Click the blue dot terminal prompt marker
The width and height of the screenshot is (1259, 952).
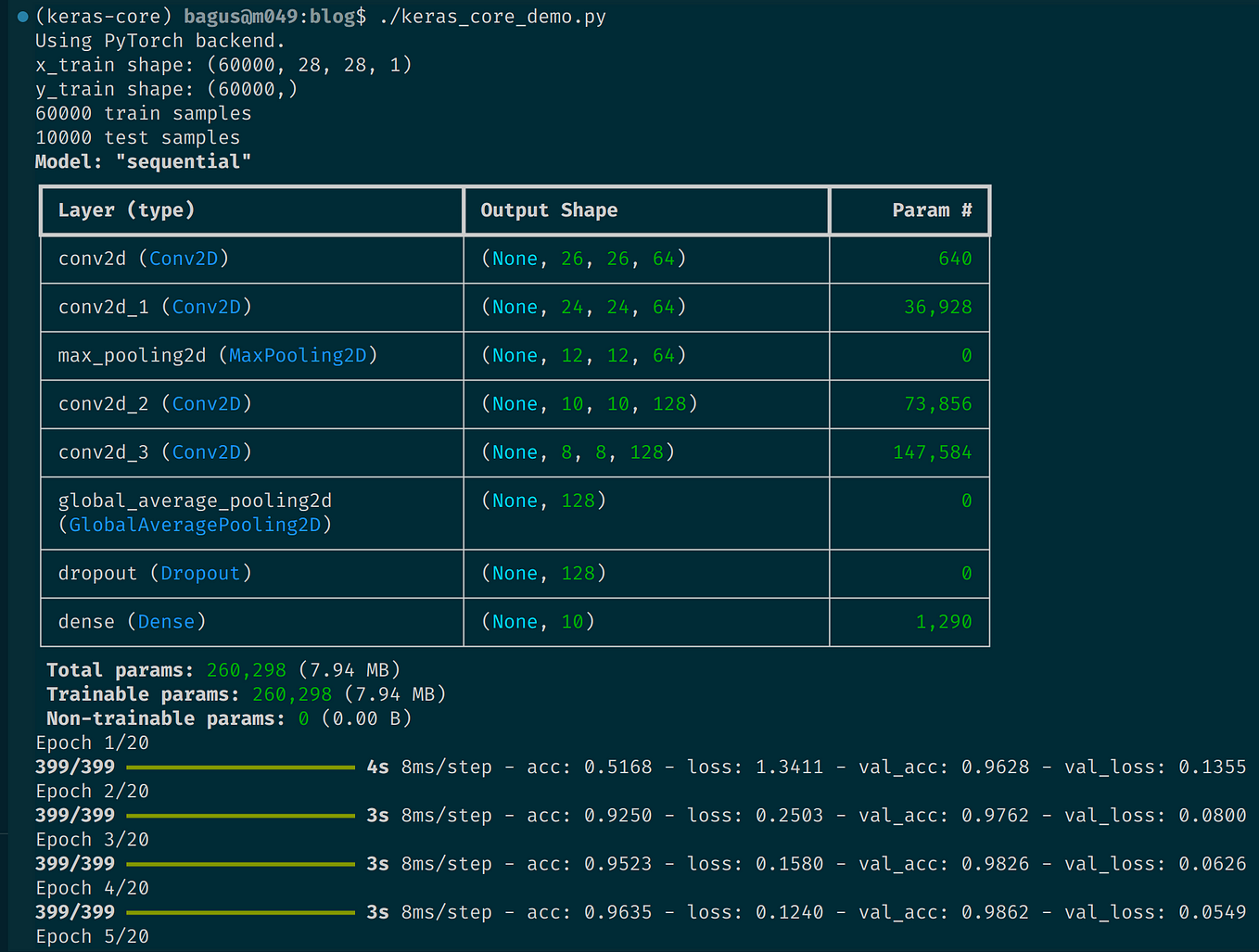tap(23, 17)
